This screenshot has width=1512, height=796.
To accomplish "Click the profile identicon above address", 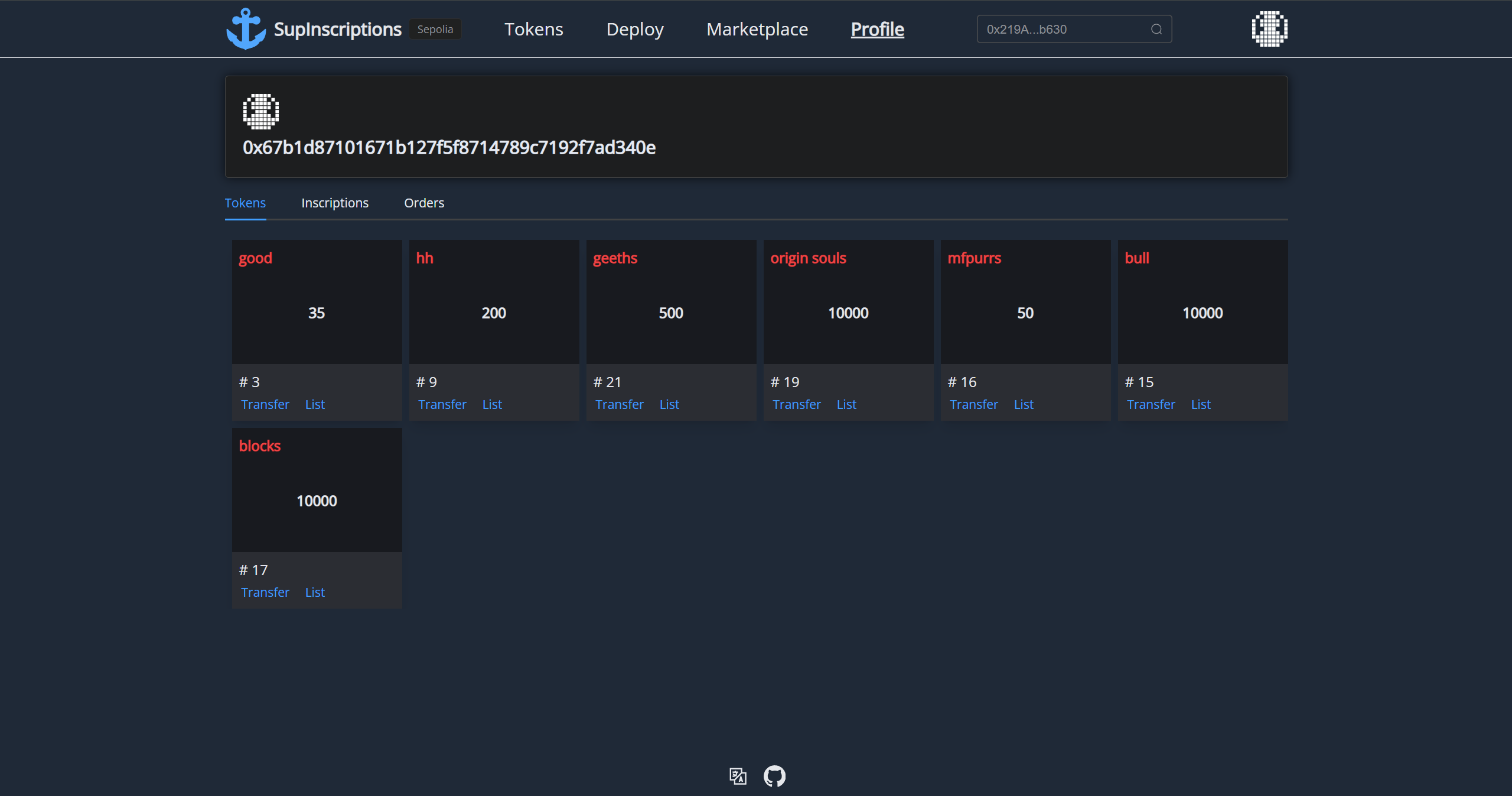I will click(x=260, y=111).
